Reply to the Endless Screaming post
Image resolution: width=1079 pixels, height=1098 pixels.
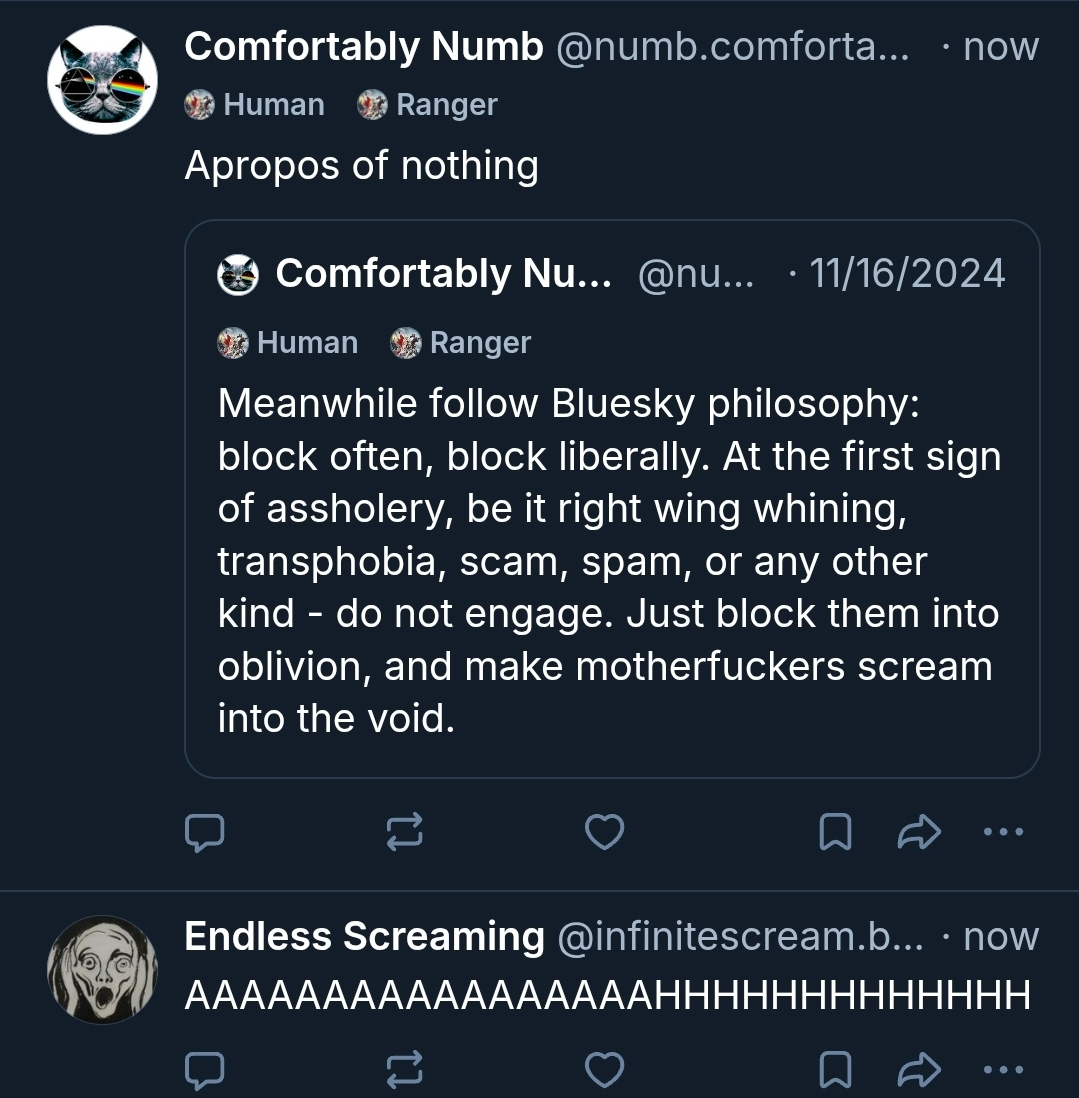click(x=204, y=1070)
